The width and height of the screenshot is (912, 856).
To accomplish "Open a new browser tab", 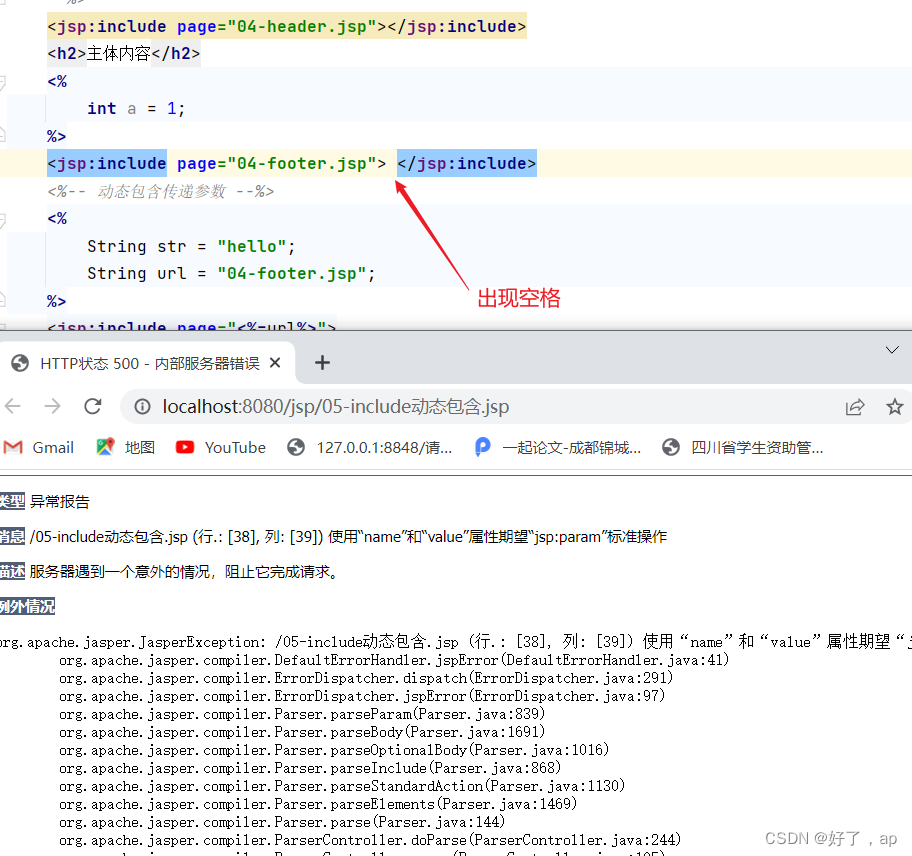I will (x=321, y=363).
